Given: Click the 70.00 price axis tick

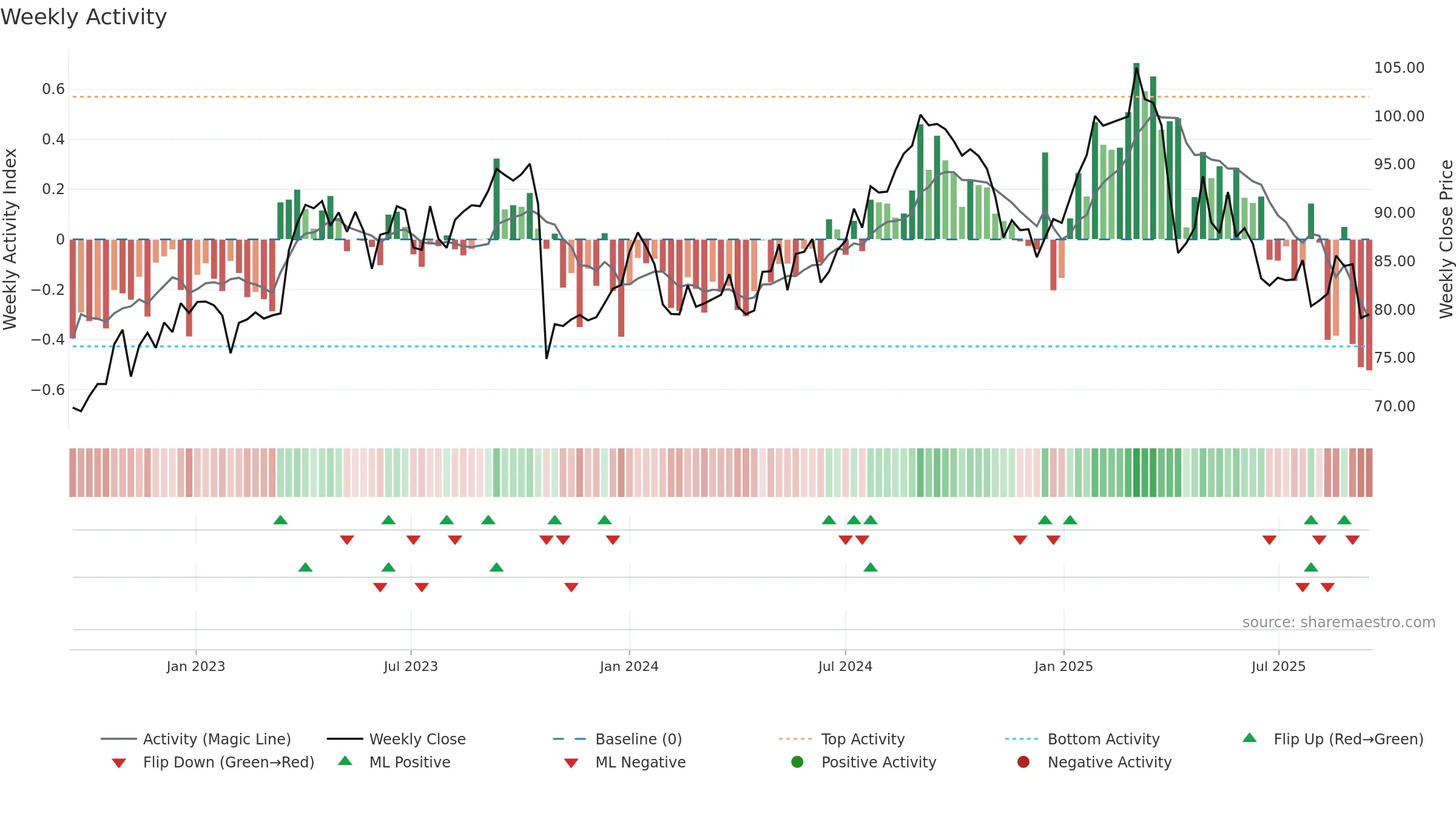Looking at the screenshot, I should point(1395,406).
